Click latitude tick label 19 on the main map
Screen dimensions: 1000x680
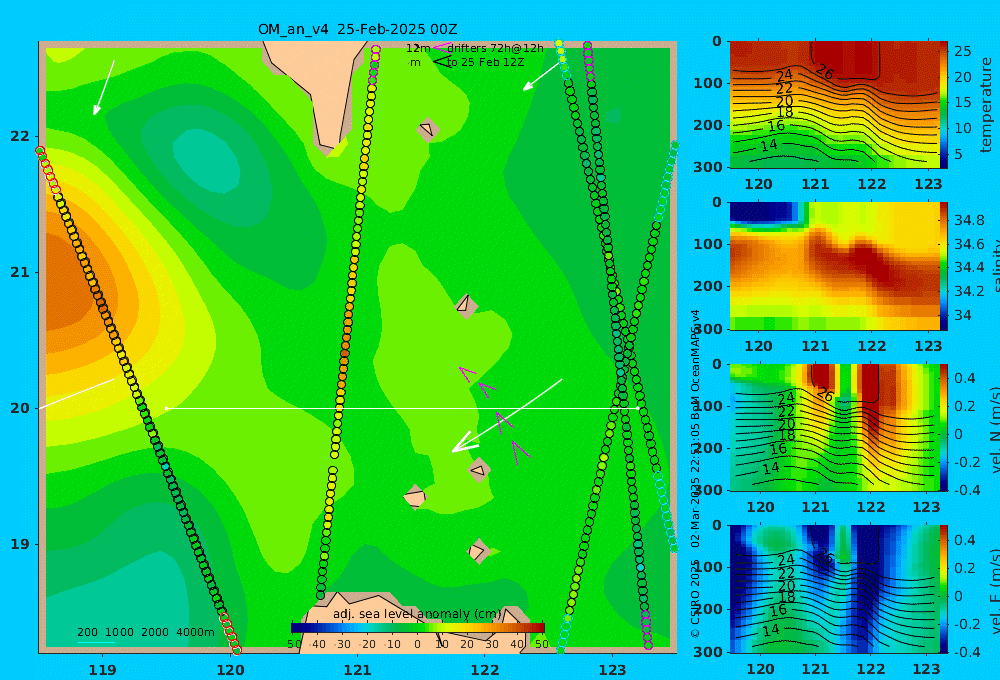coord(20,544)
